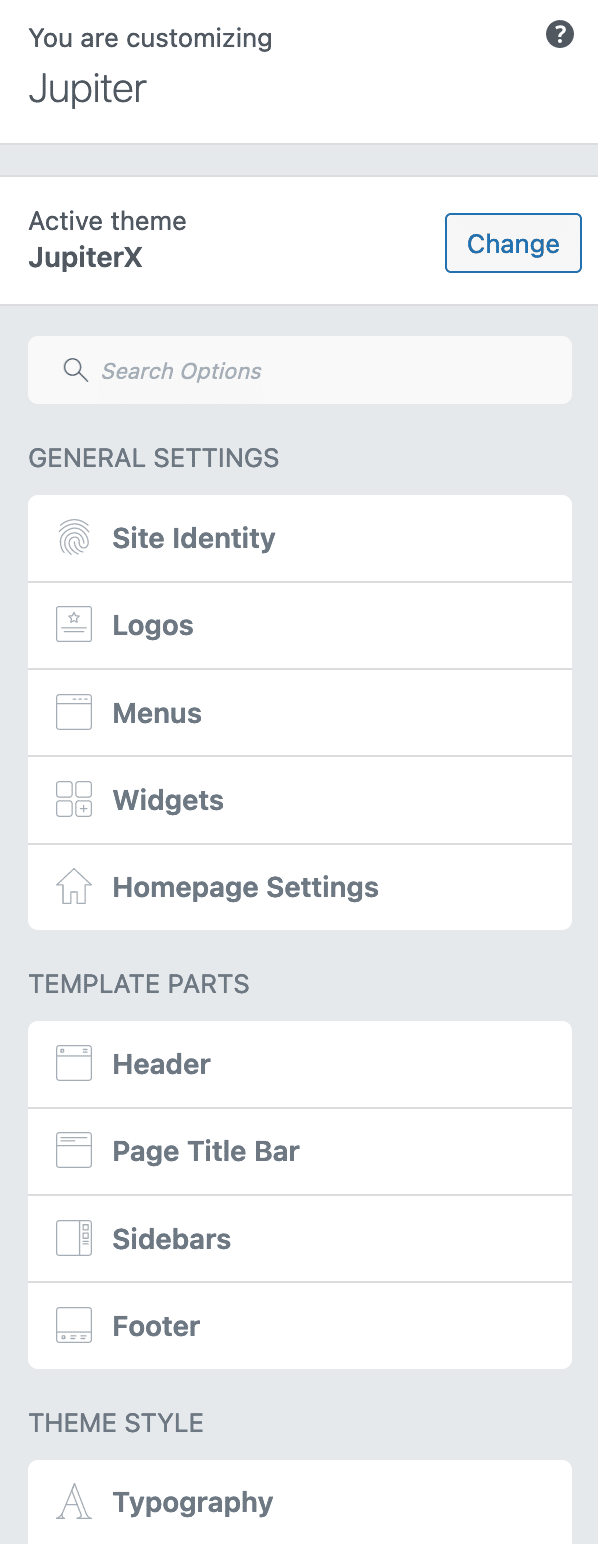The height and width of the screenshot is (1544, 598).
Task: Click the Site Identity fingerprint icon
Action: click(74, 538)
